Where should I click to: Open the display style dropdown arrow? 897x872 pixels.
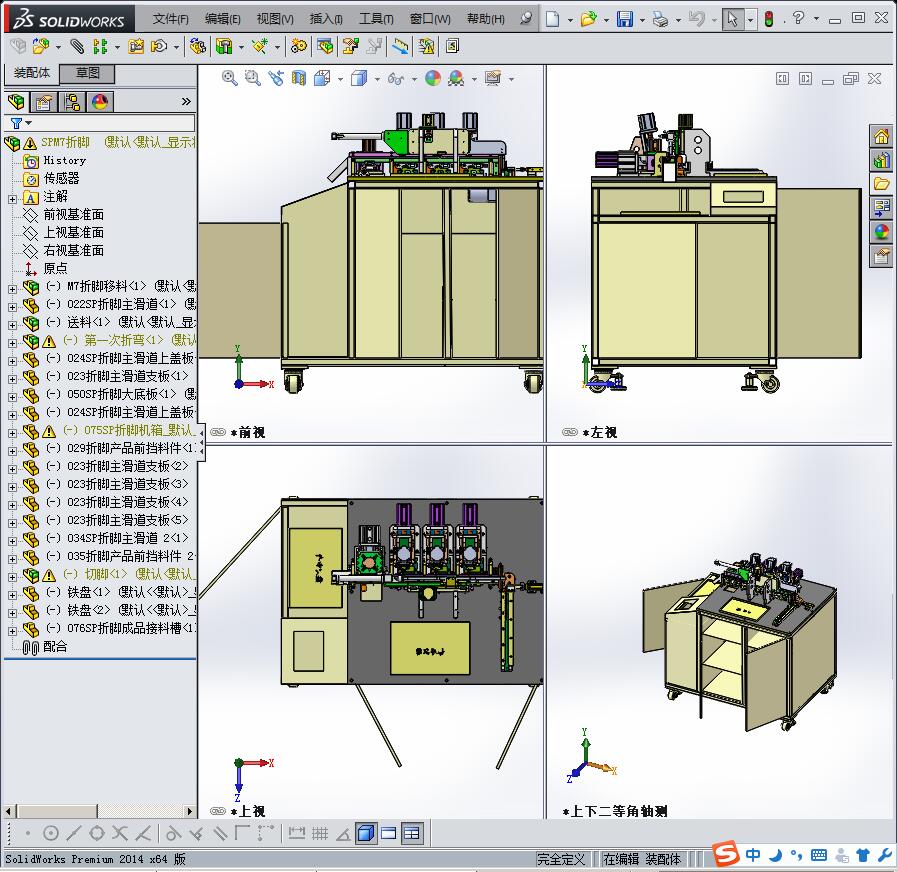coord(376,79)
